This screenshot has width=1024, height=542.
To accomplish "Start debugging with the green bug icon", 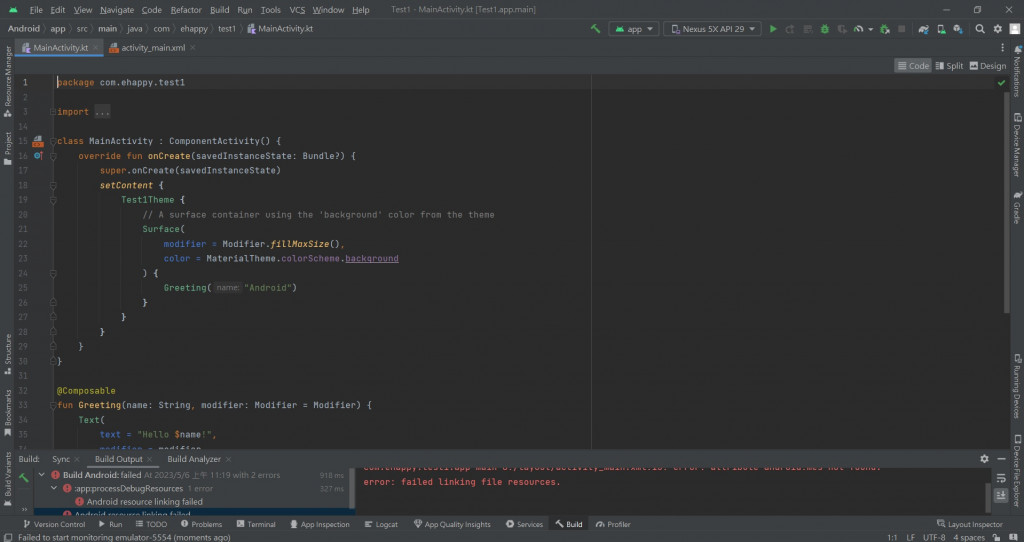I will pos(825,29).
